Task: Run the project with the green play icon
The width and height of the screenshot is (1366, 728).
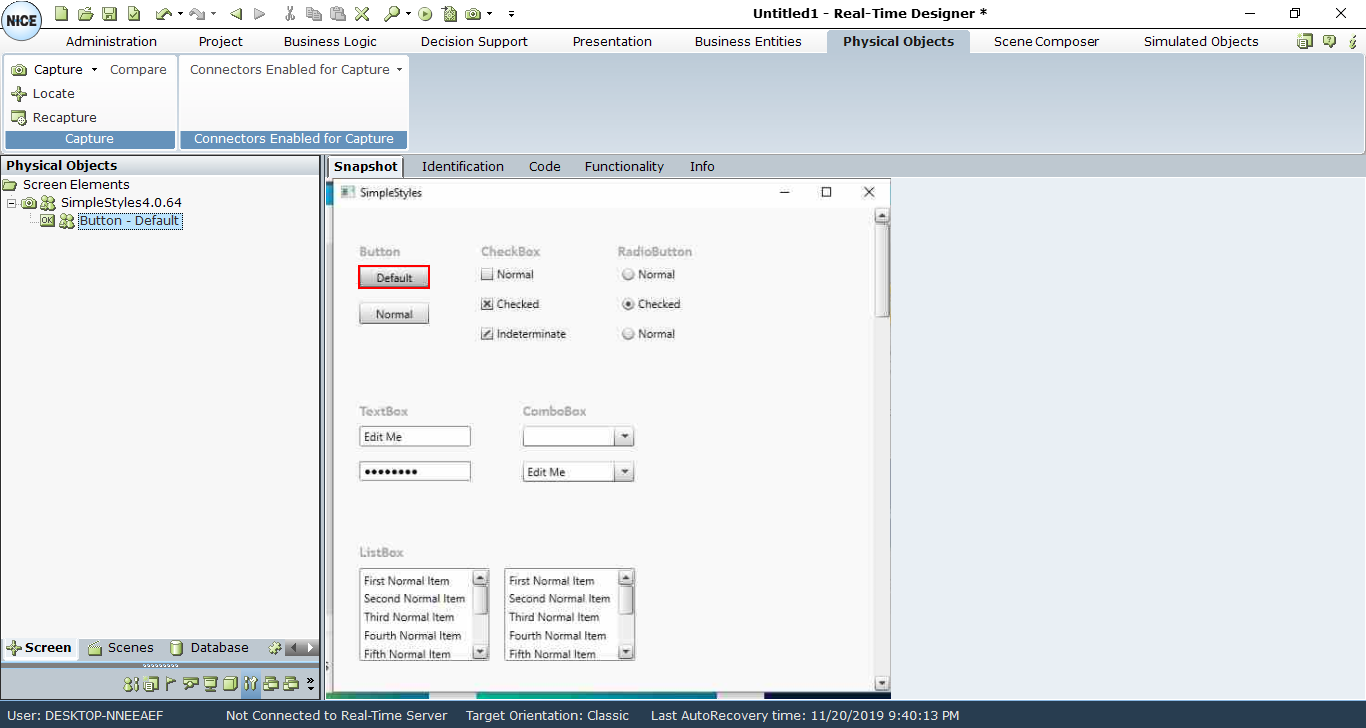Action: tap(425, 13)
